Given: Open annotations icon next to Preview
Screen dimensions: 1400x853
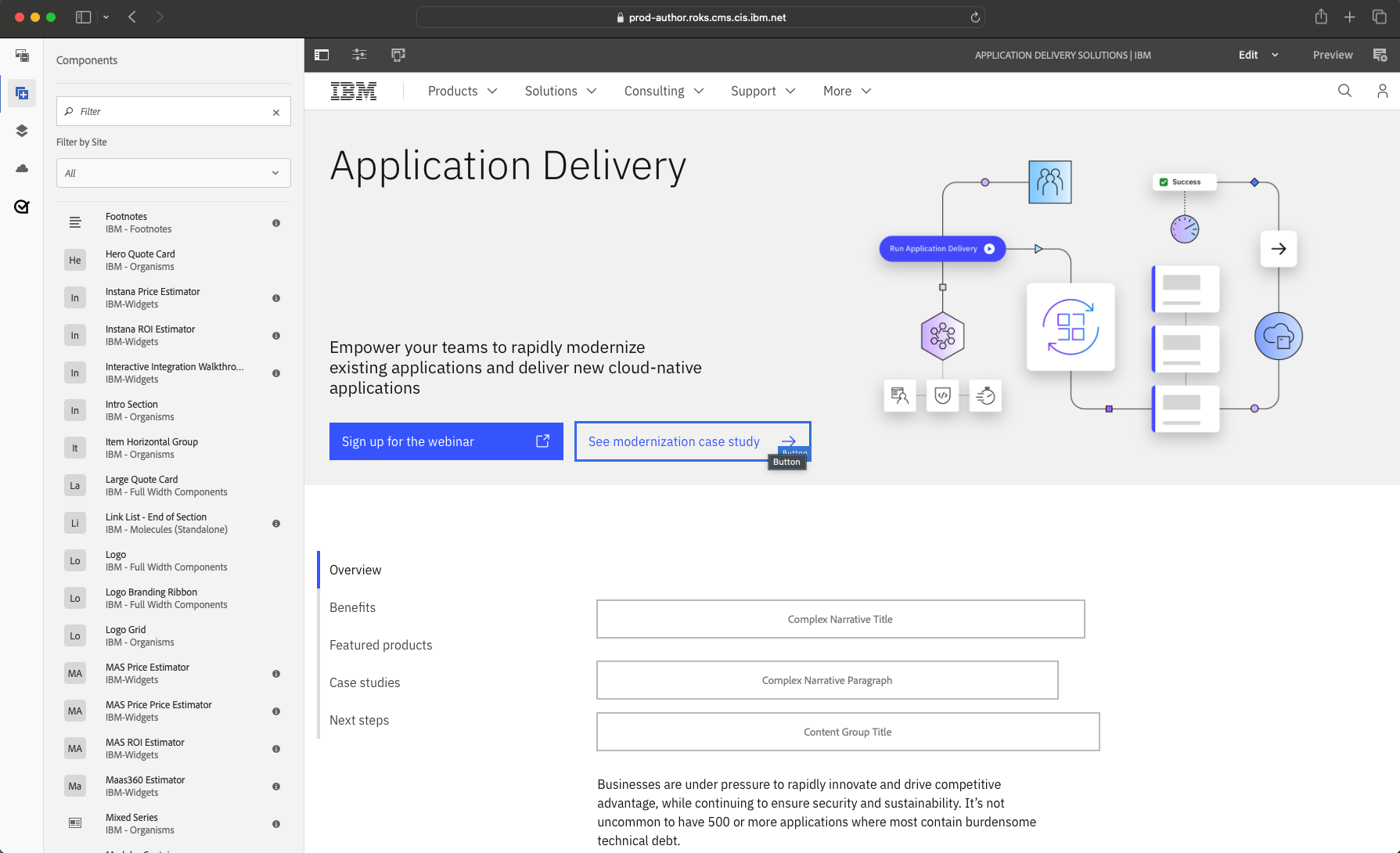Looking at the screenshot, I should (x=1380, y=55).
